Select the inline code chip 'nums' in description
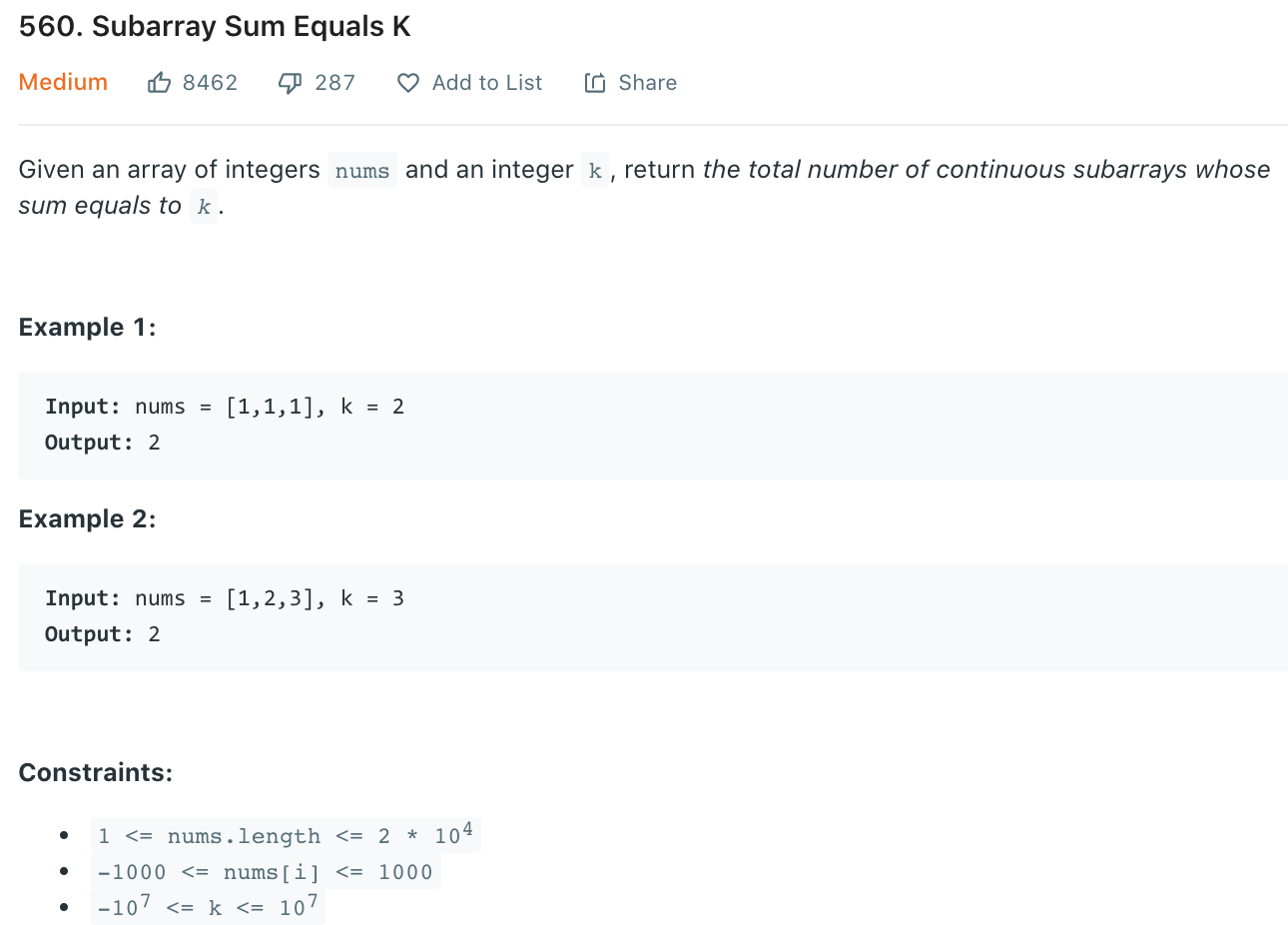Screen dimensions: 1288x925 pyautogui.click(x=361, y=170)
